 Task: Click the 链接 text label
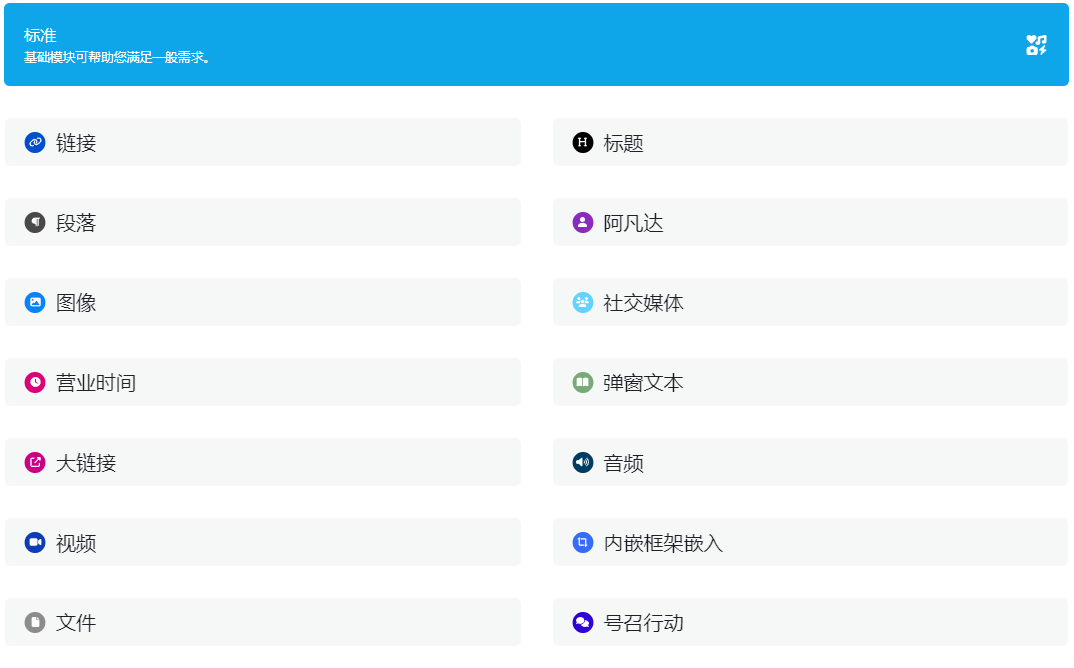pos(76,143)
